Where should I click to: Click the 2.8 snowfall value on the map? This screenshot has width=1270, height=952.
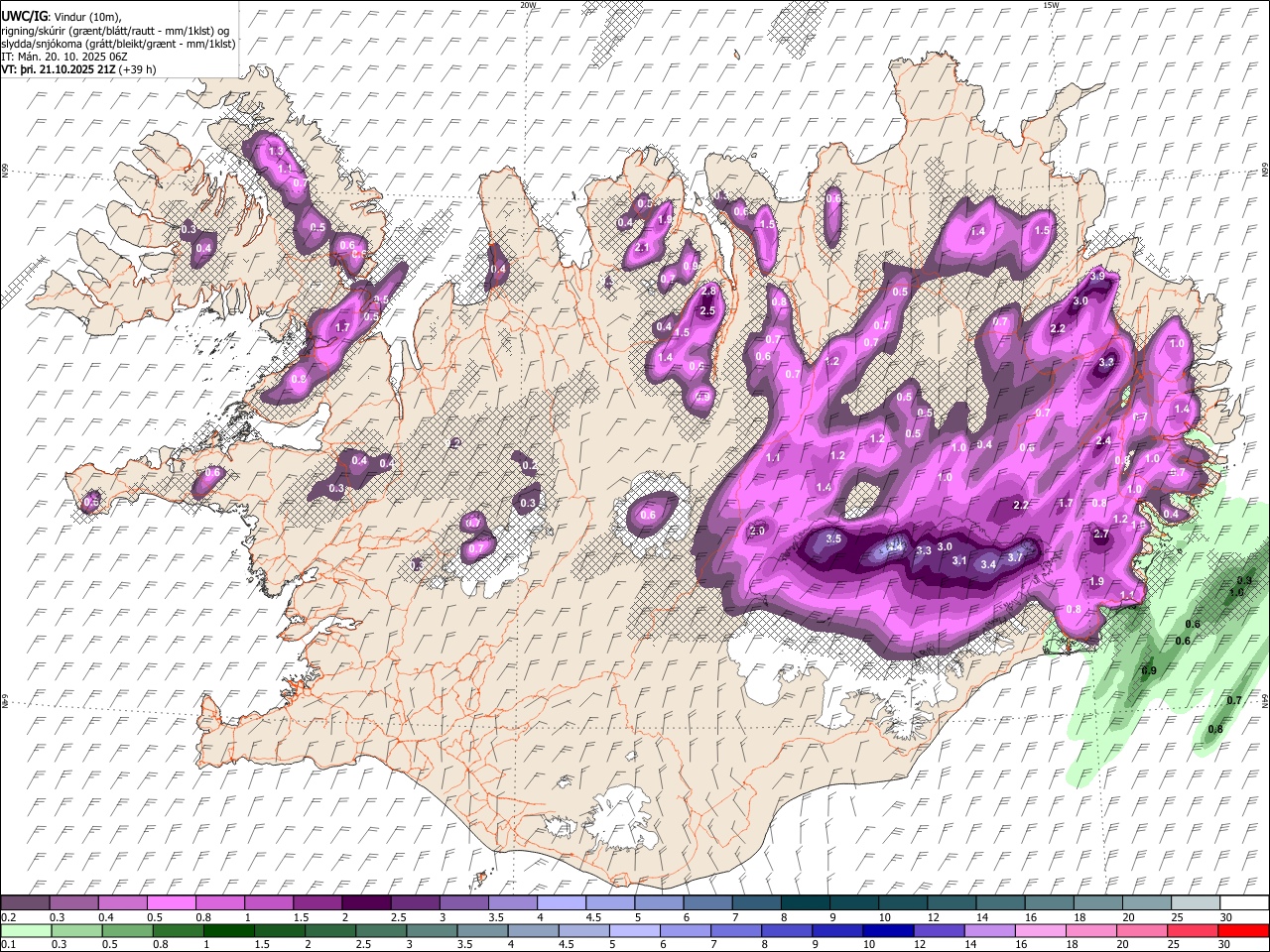coord(708,291)
